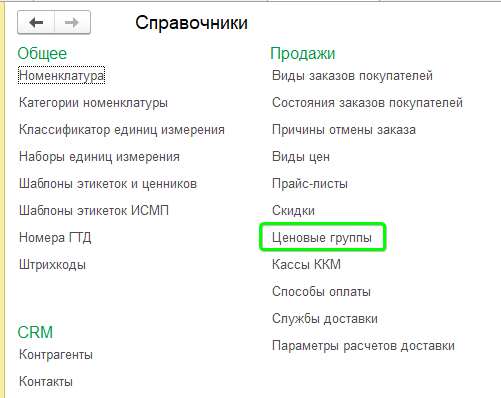
Task: Open Шаблоны этикеток ИСМП
Action: coord(94,211)
